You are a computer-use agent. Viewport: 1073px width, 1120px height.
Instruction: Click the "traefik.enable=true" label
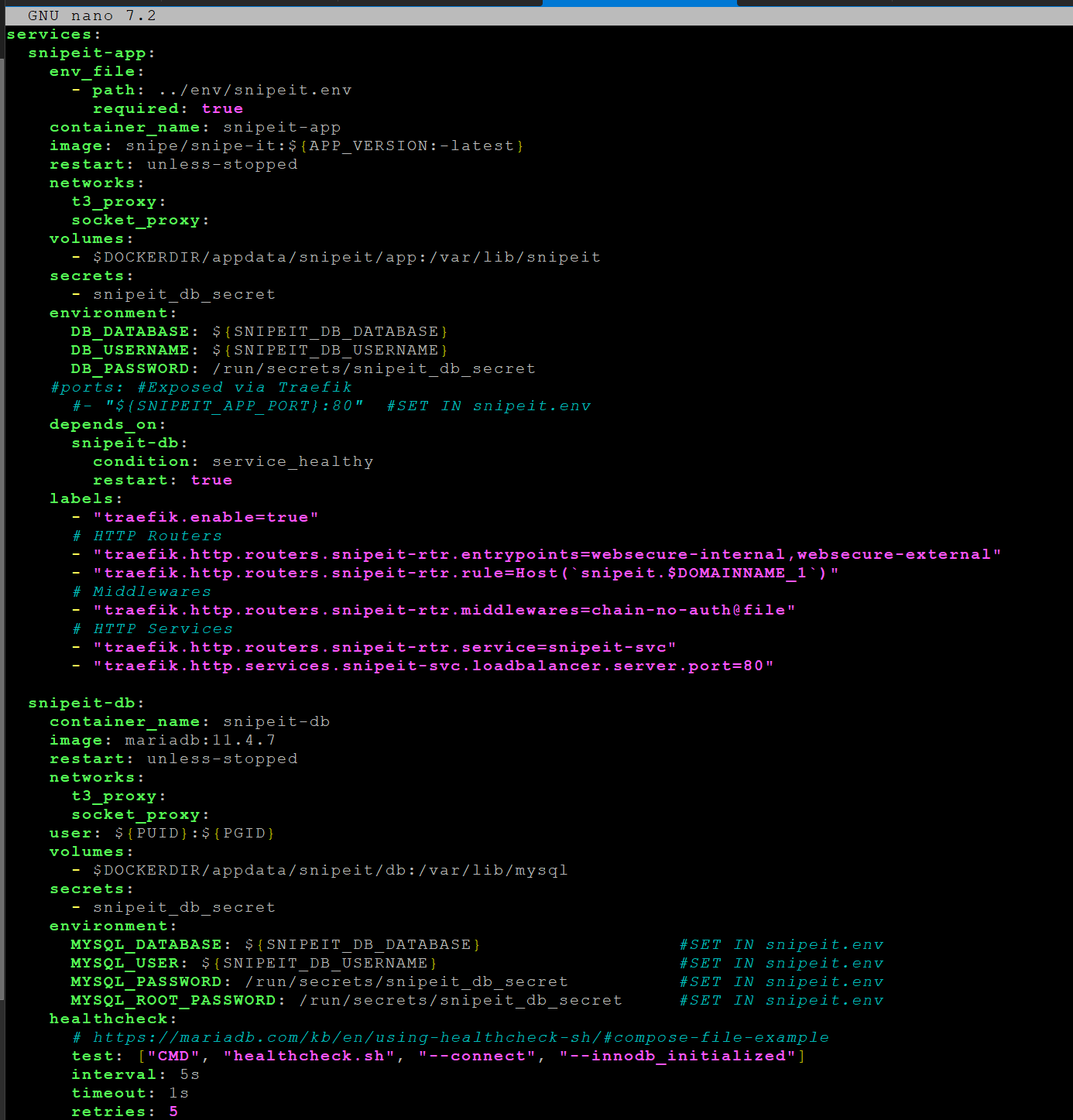pos(205,518)
